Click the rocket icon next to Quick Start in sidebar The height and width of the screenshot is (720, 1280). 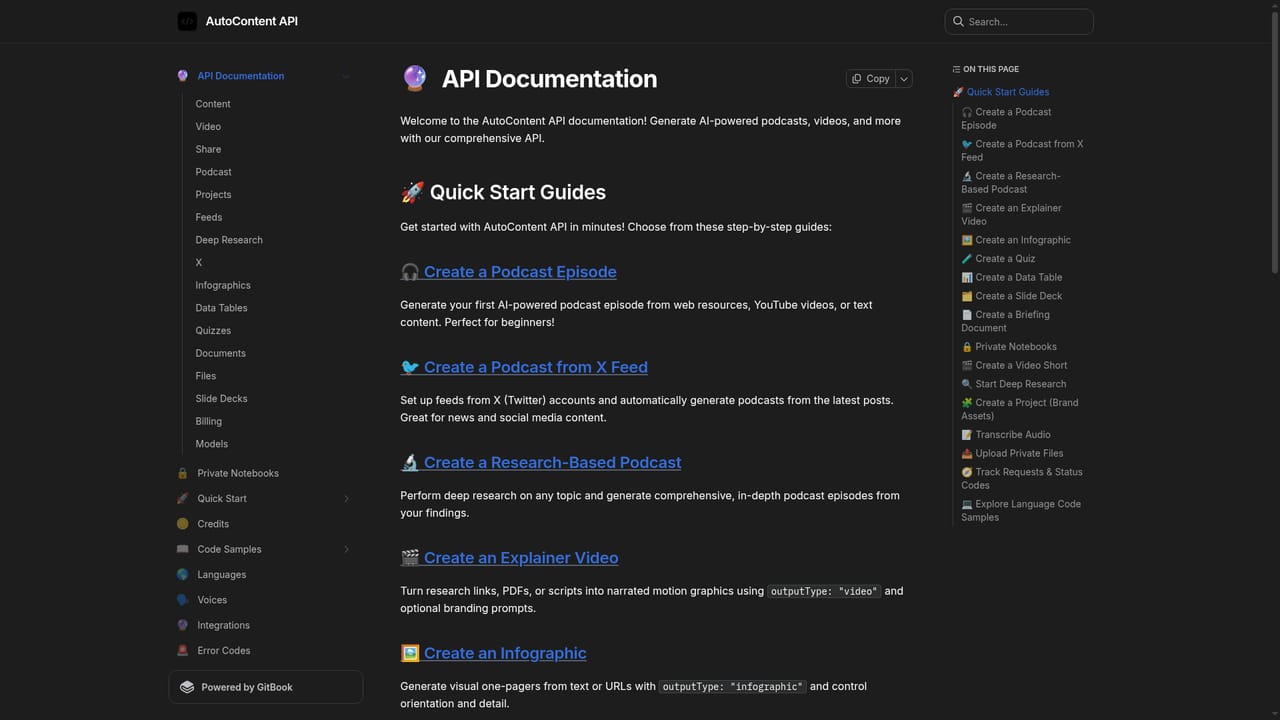click(x=182, y=498)
